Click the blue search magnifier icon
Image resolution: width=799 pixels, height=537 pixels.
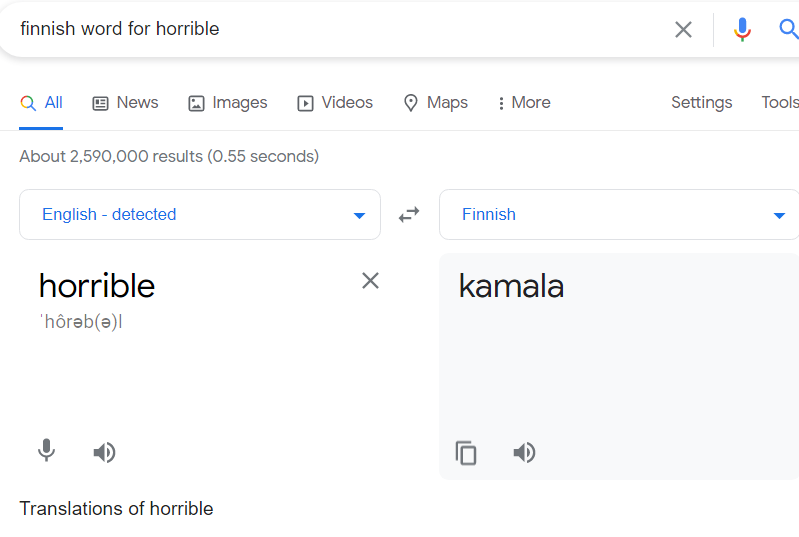(788, 29)
